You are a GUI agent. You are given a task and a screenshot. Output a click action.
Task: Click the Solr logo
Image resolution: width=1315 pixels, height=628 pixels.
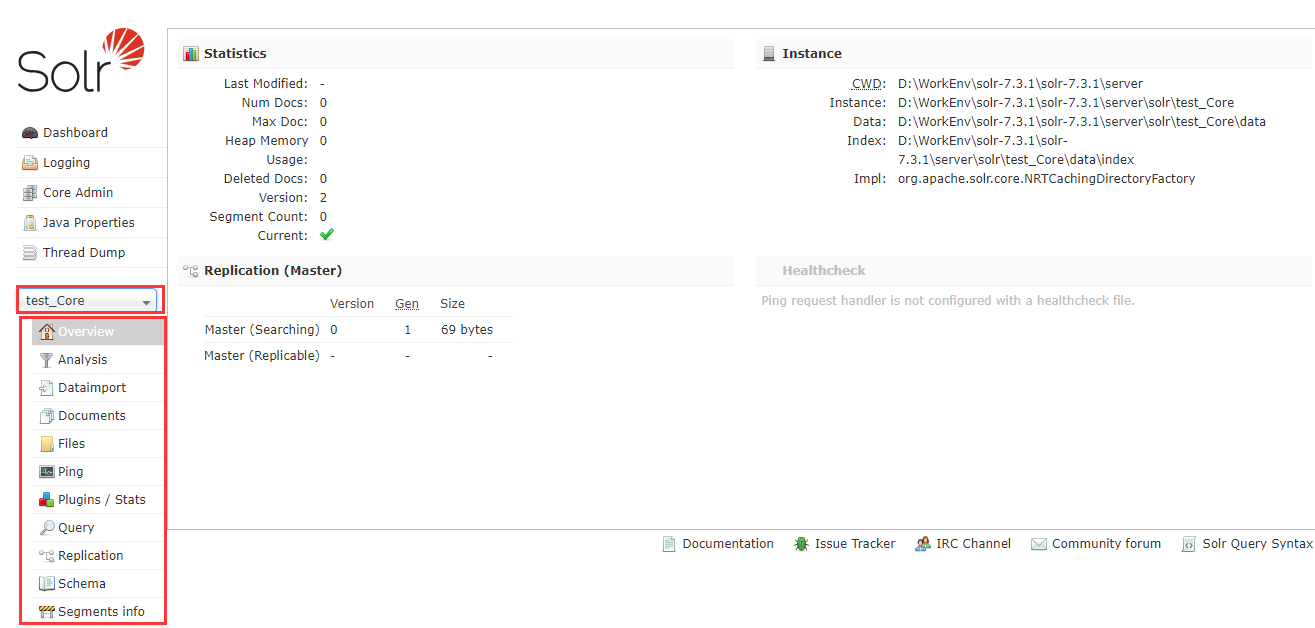coord(81,61)
